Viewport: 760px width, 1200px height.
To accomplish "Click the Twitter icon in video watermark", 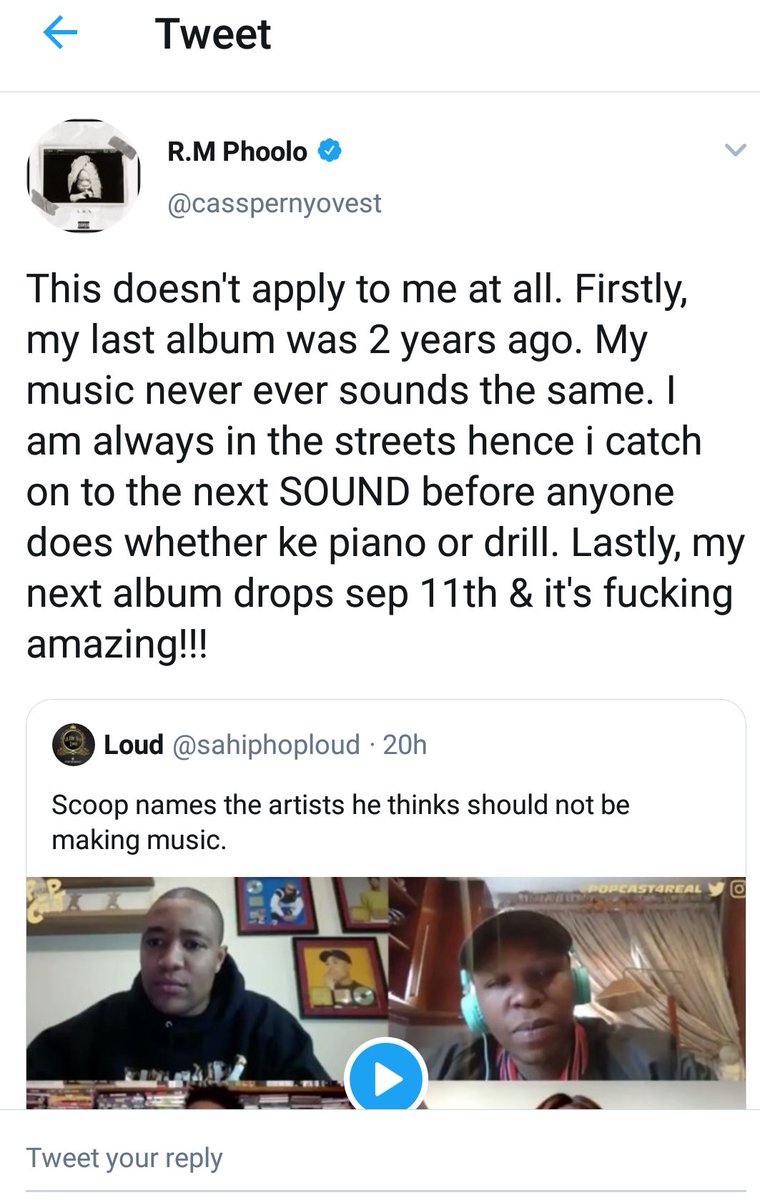I will click(x=717, y=888).
